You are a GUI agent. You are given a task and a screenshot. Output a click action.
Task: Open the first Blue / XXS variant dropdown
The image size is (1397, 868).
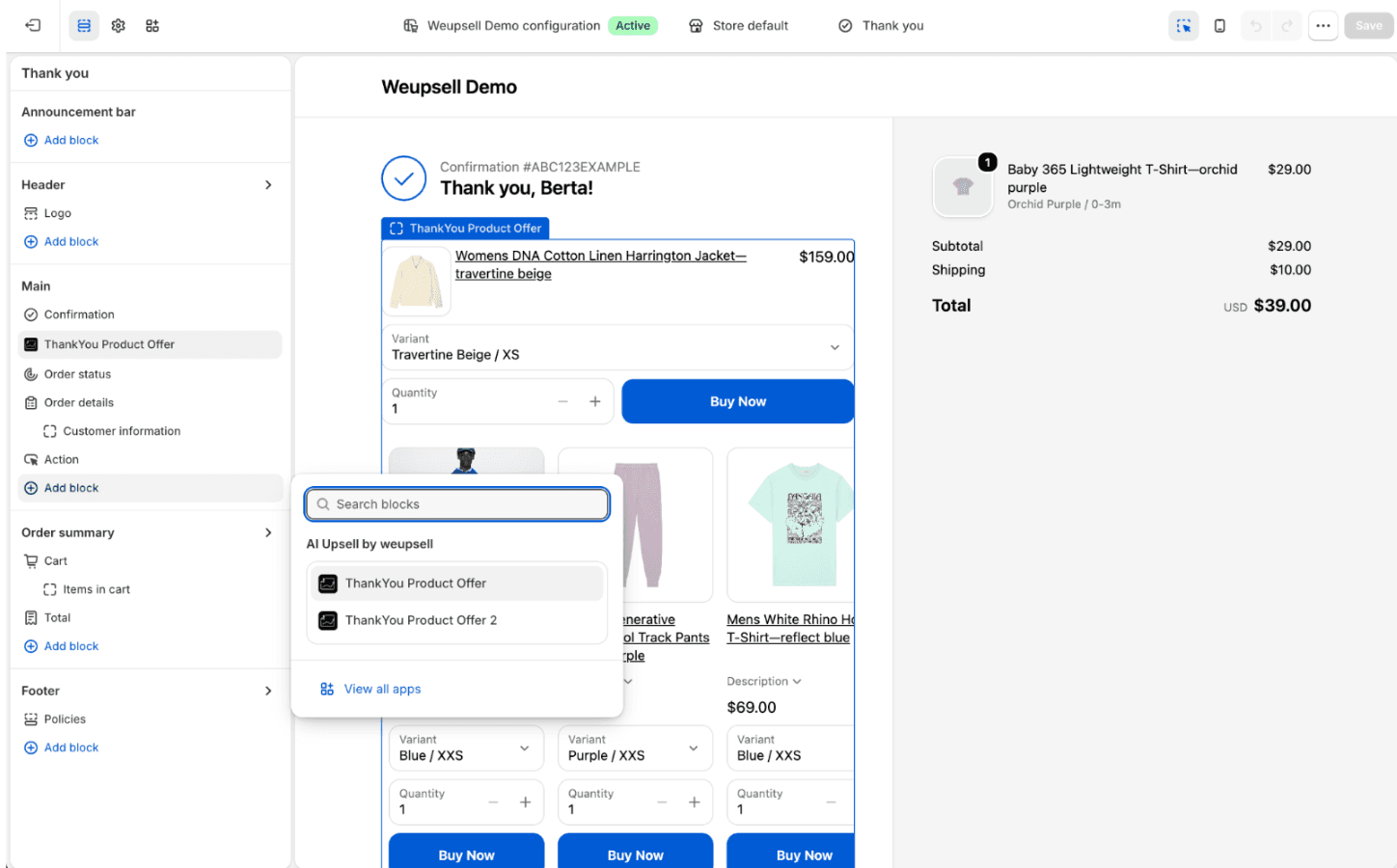(x=466, y=748)
